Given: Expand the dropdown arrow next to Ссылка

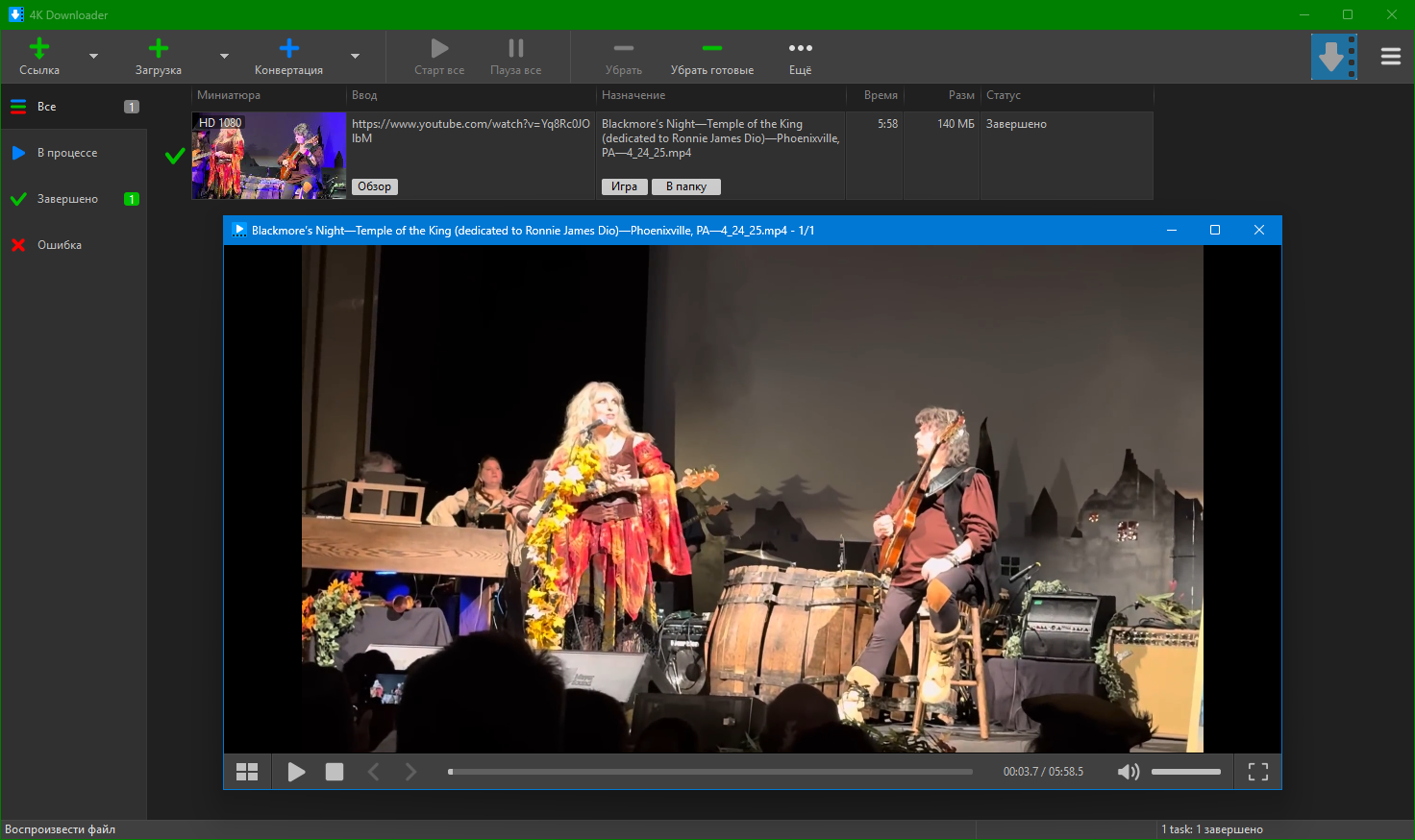Looking at the screenshot, I should (93, 57).
